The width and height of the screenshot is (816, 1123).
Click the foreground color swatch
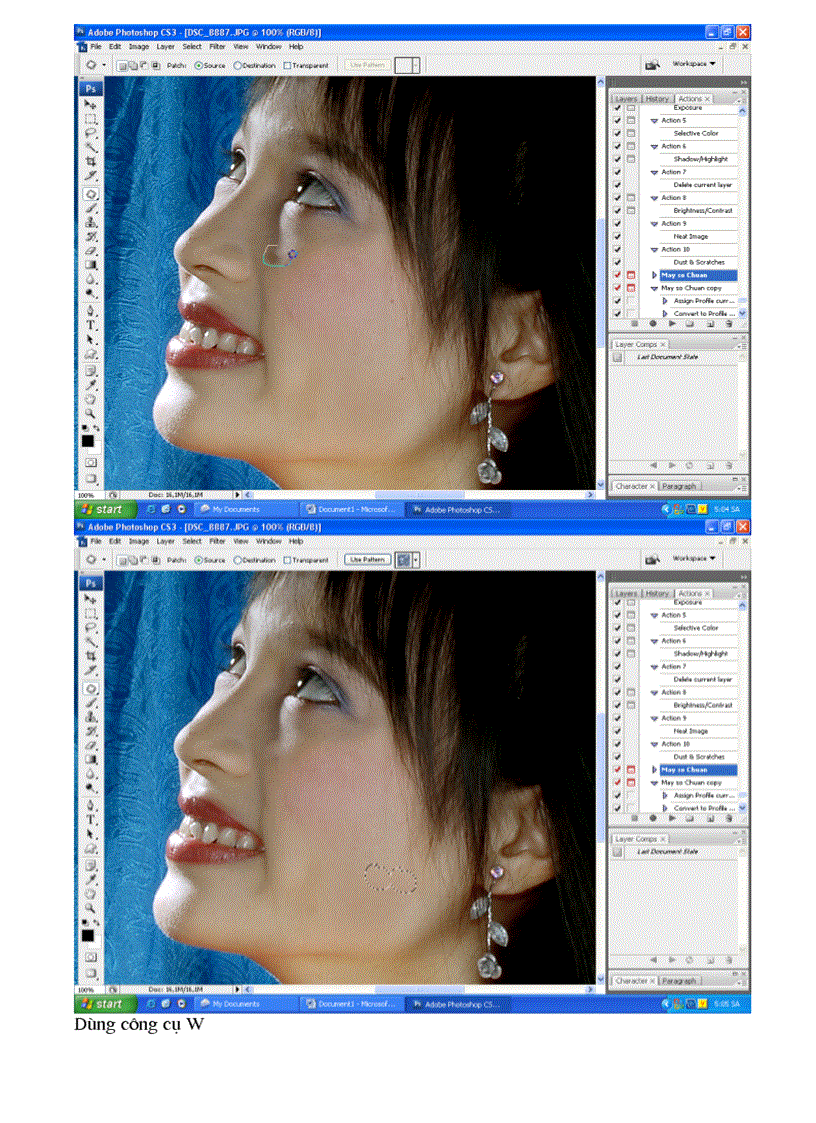tap(87, 440)
